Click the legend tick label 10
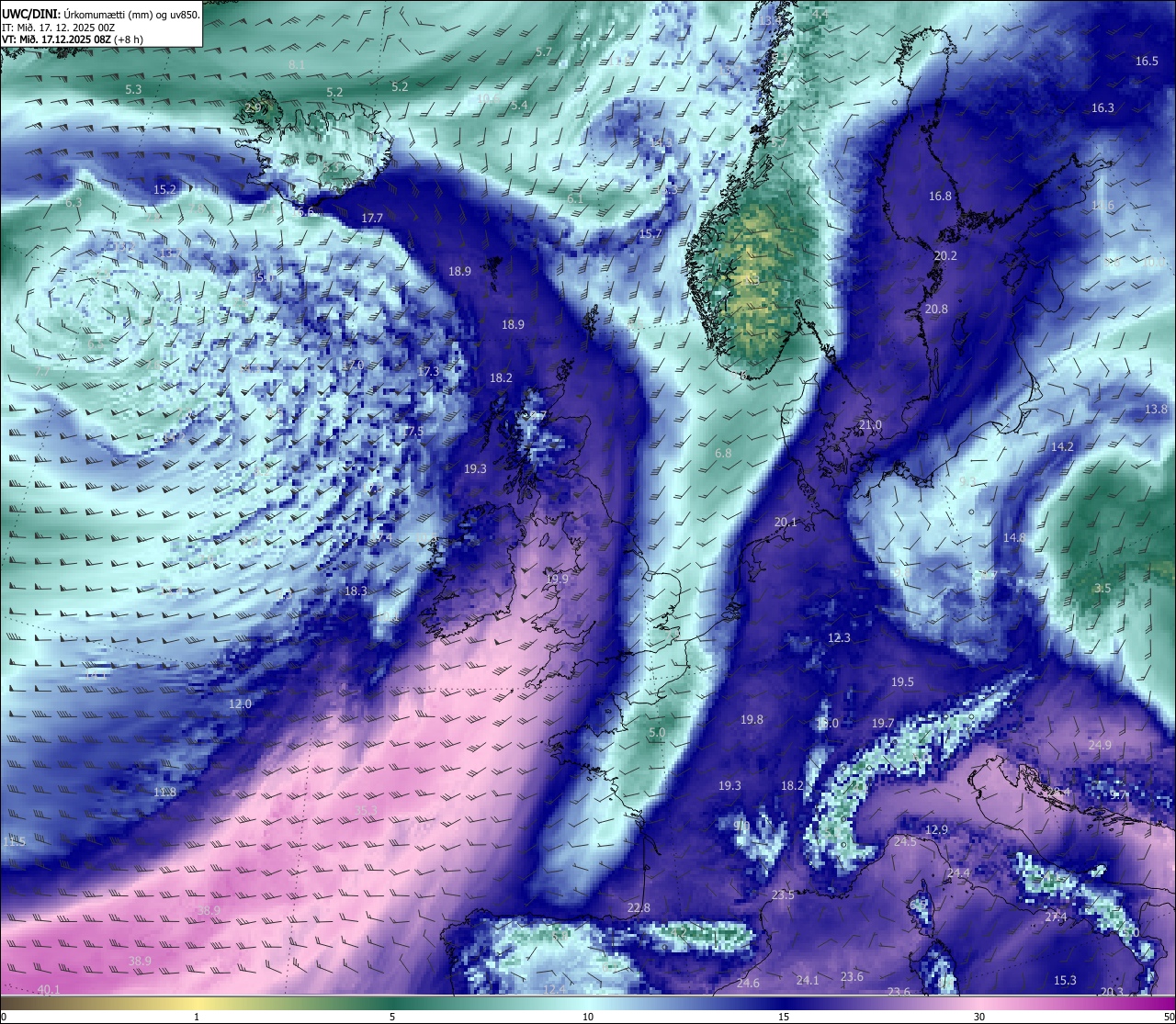1176x1024 pixels. [x=588, y=1017]
